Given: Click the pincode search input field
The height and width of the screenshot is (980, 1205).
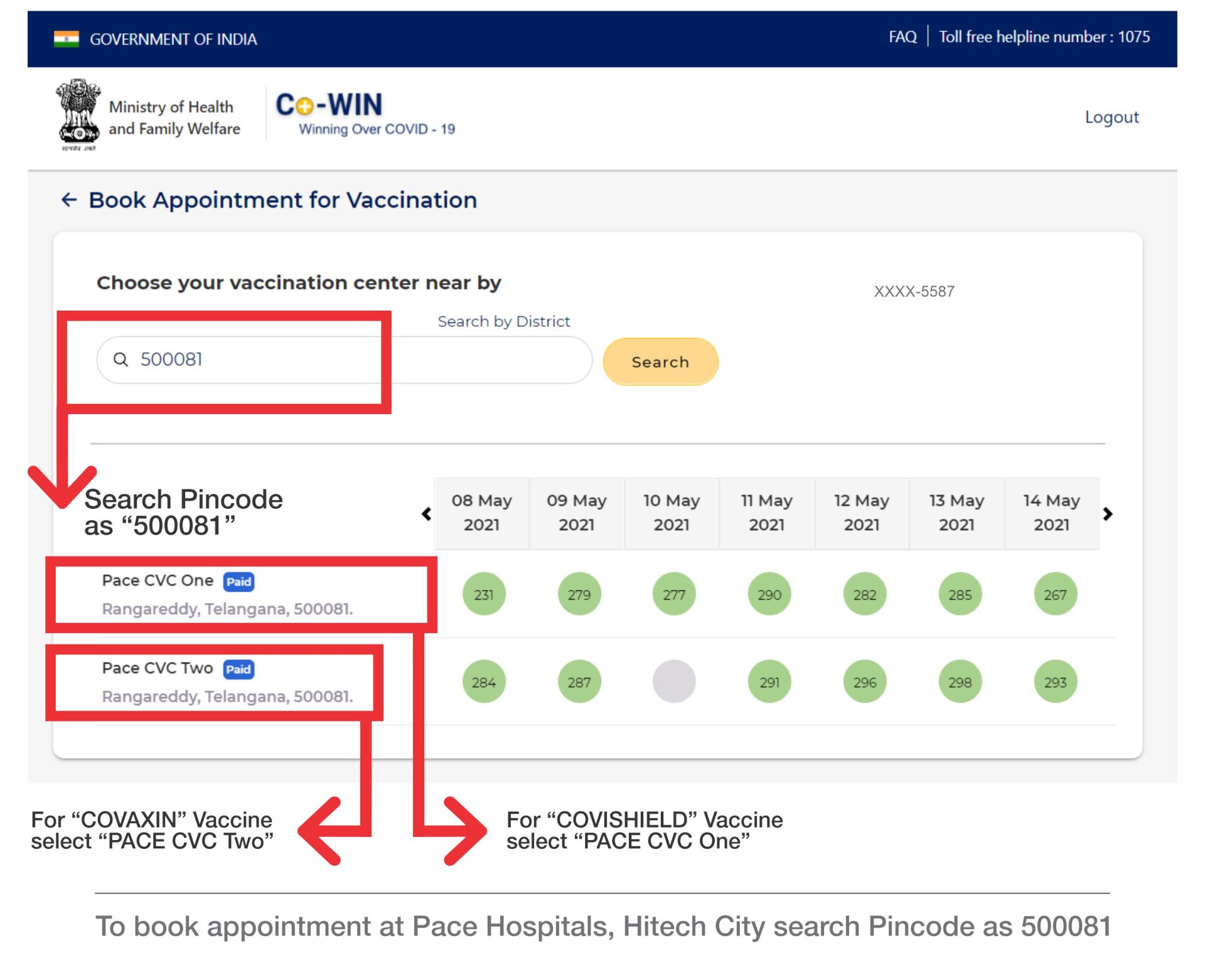Looking at the screenshot, I should pyautogui.click(x=344, y=360).
